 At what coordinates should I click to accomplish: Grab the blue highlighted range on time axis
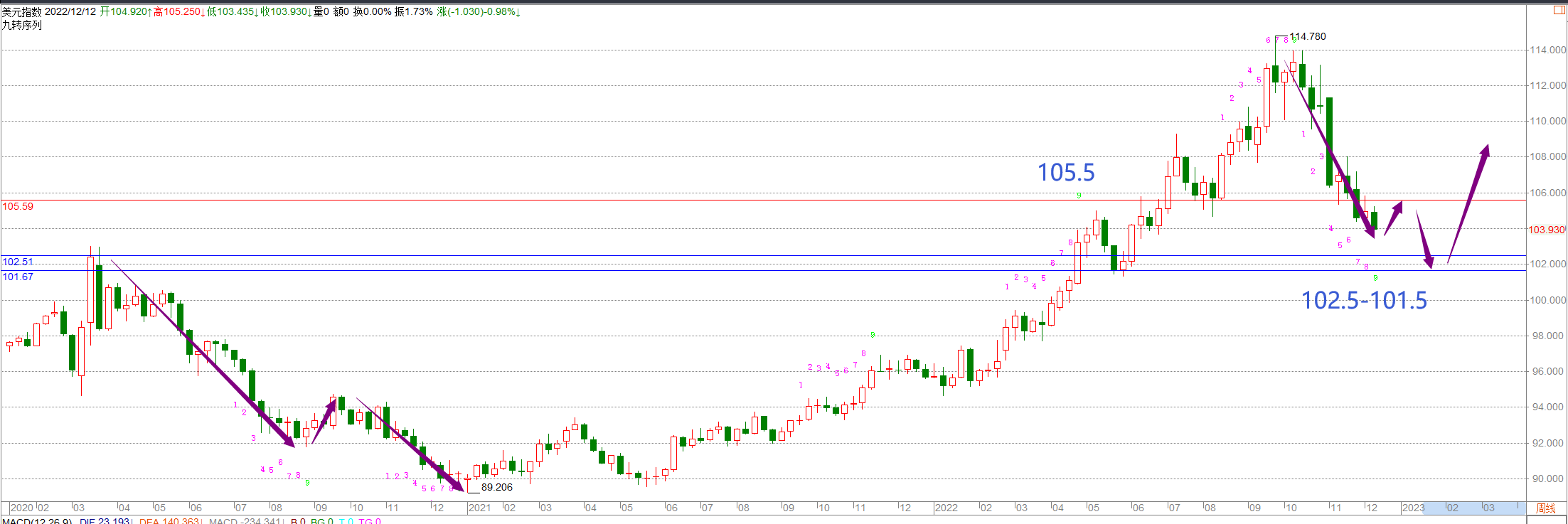[1474, 508]
